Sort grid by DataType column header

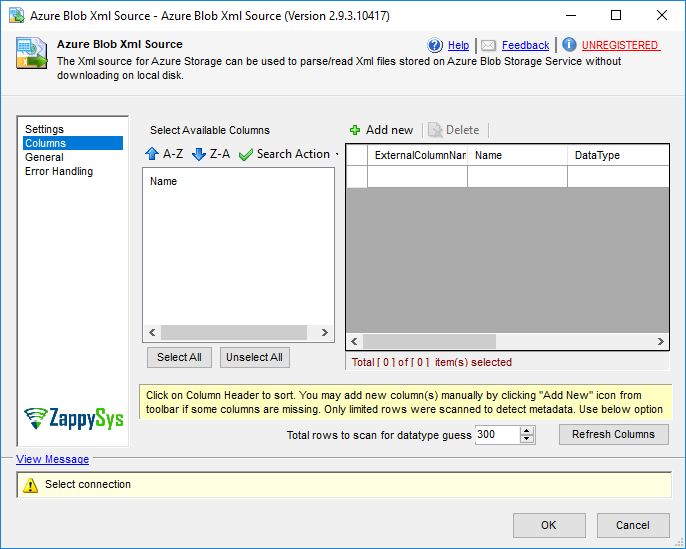[618, 155]
